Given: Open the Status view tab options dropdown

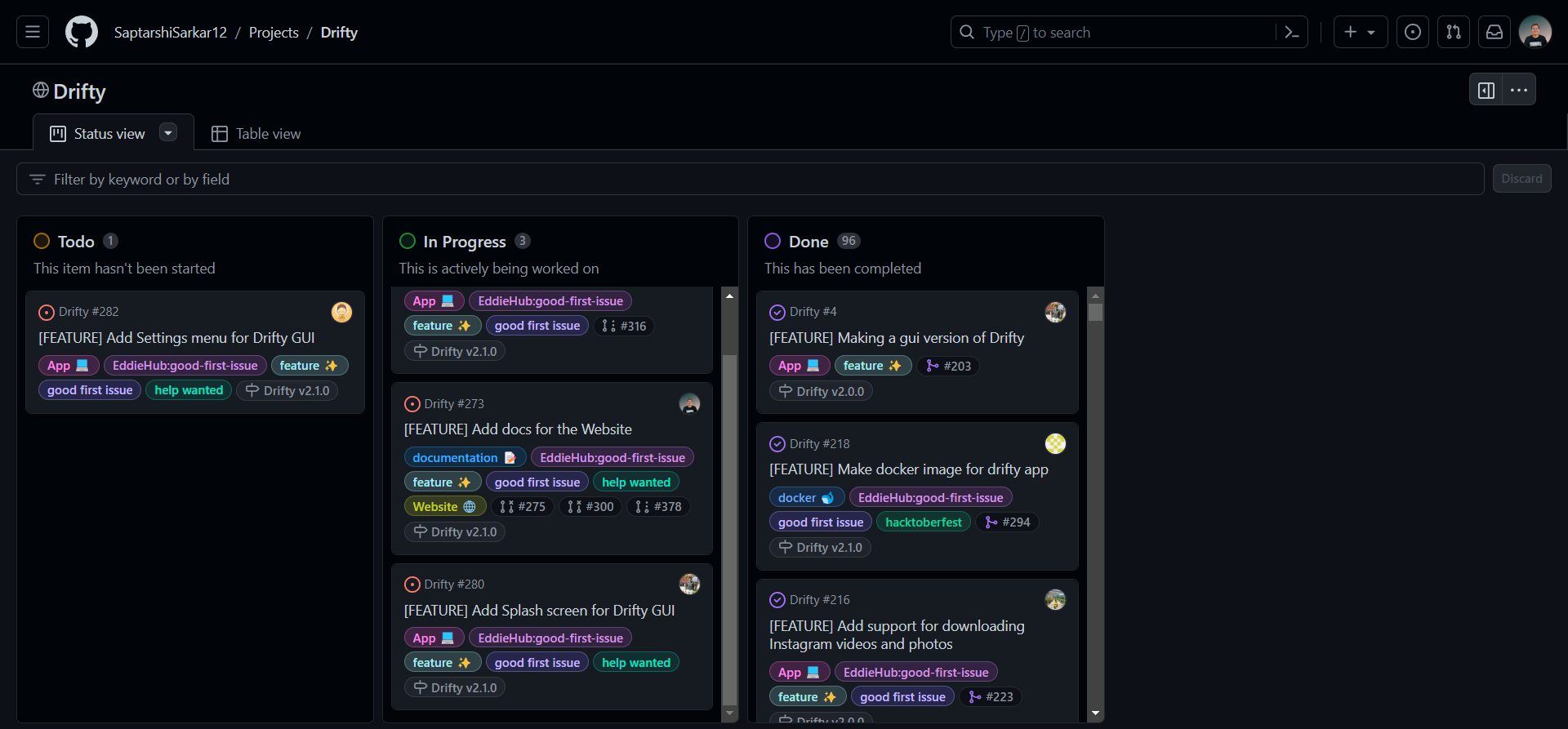Looking at the screenshot, I should point(168,132).
